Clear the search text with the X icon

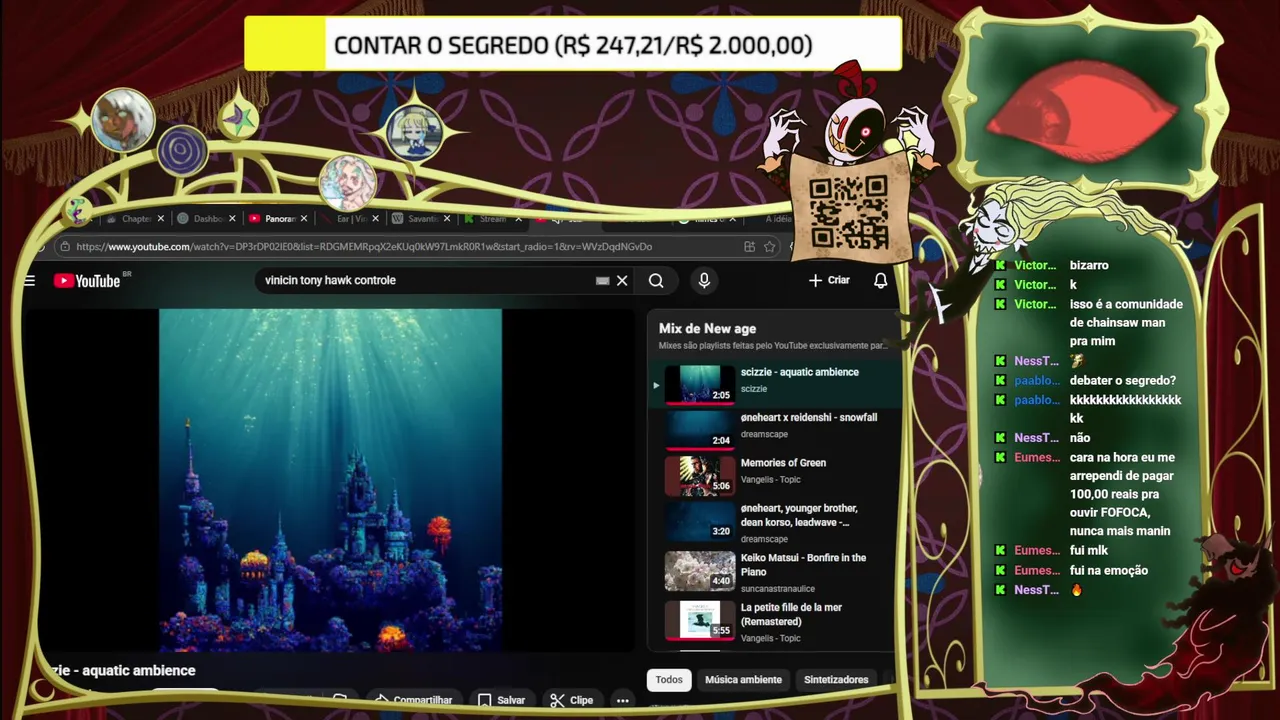pyautogui.click(x=622, y=281)
